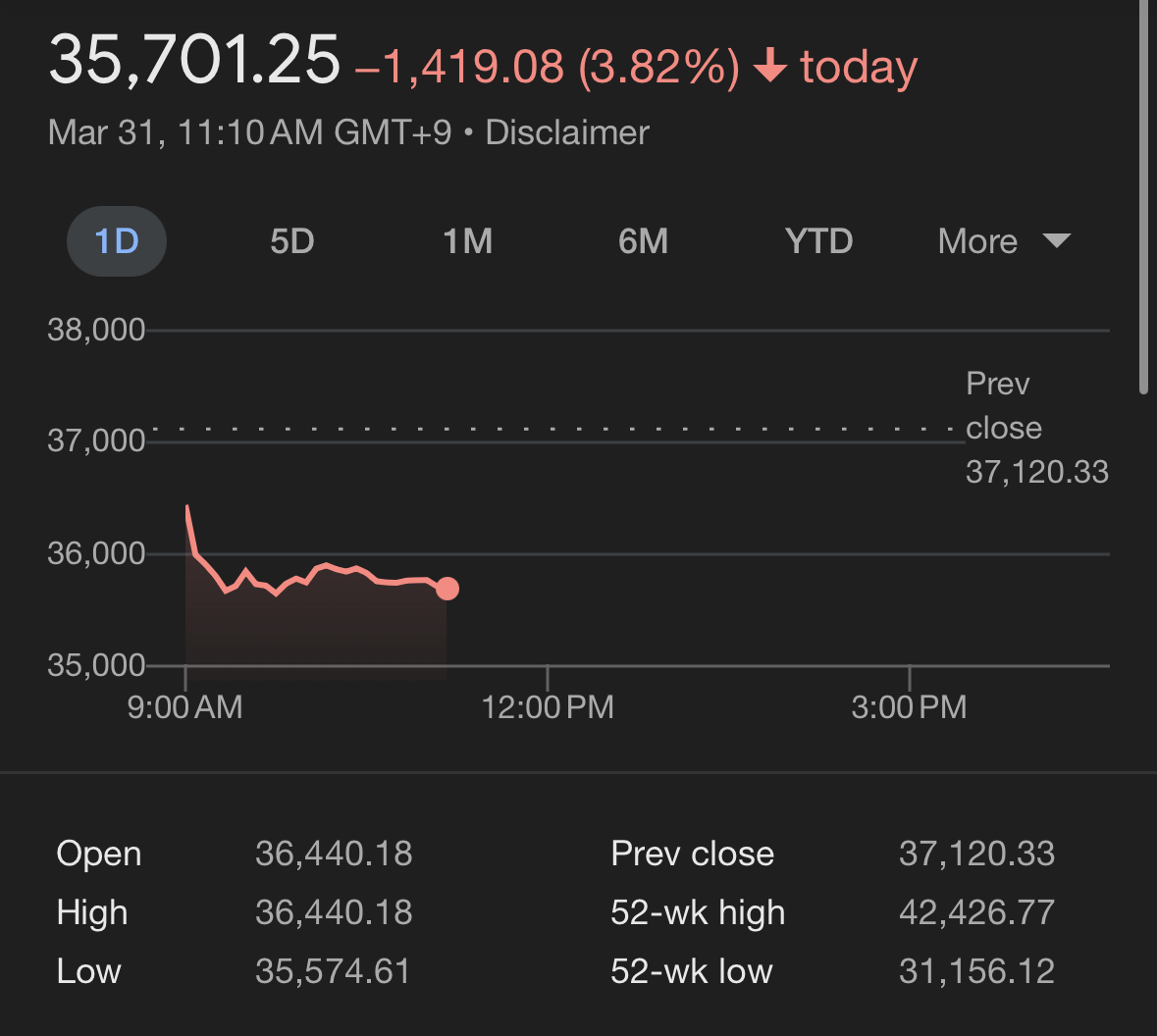
Task: Click the -1,419.08 (3.82%) change text
Action: pyautogui.click(x=548, y=67)
